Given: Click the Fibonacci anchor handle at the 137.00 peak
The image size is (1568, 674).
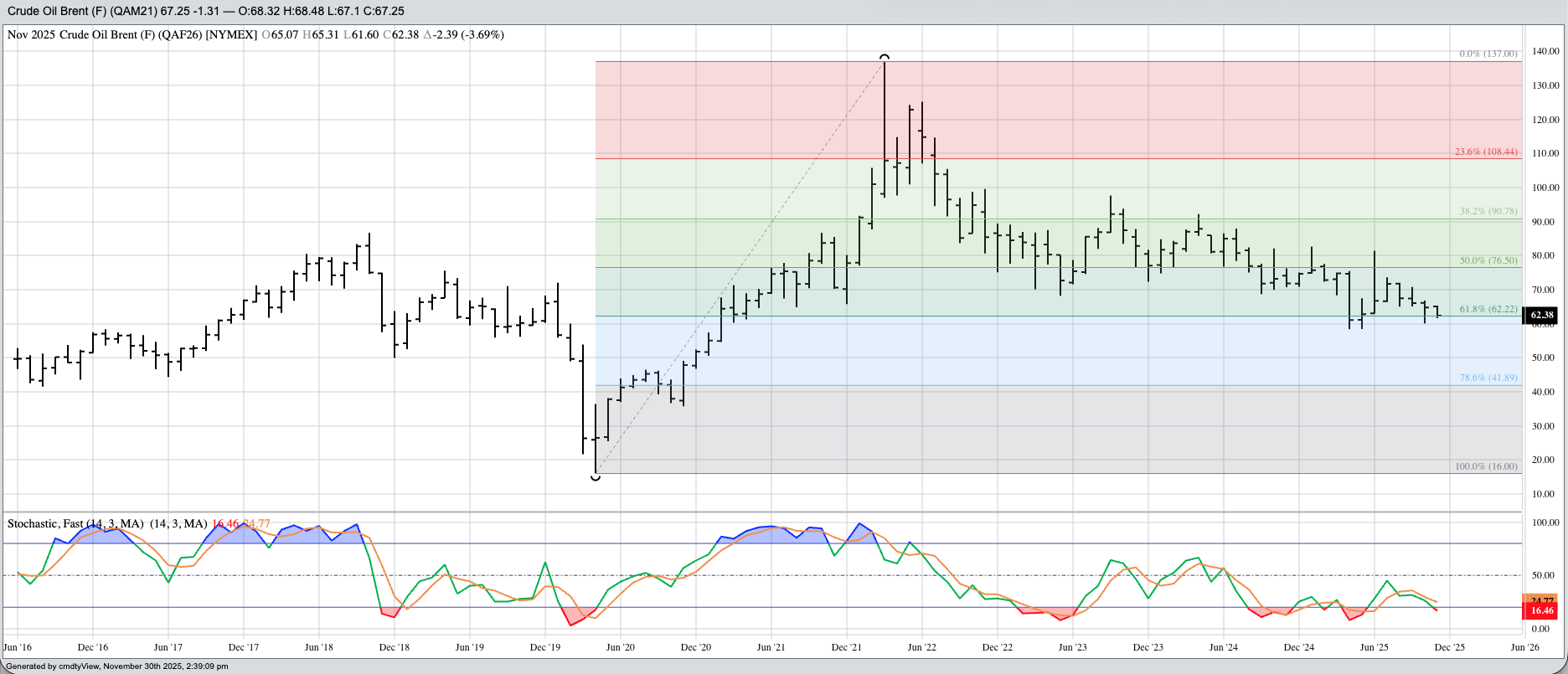Looking at the screenshot, I should point(885,58).
